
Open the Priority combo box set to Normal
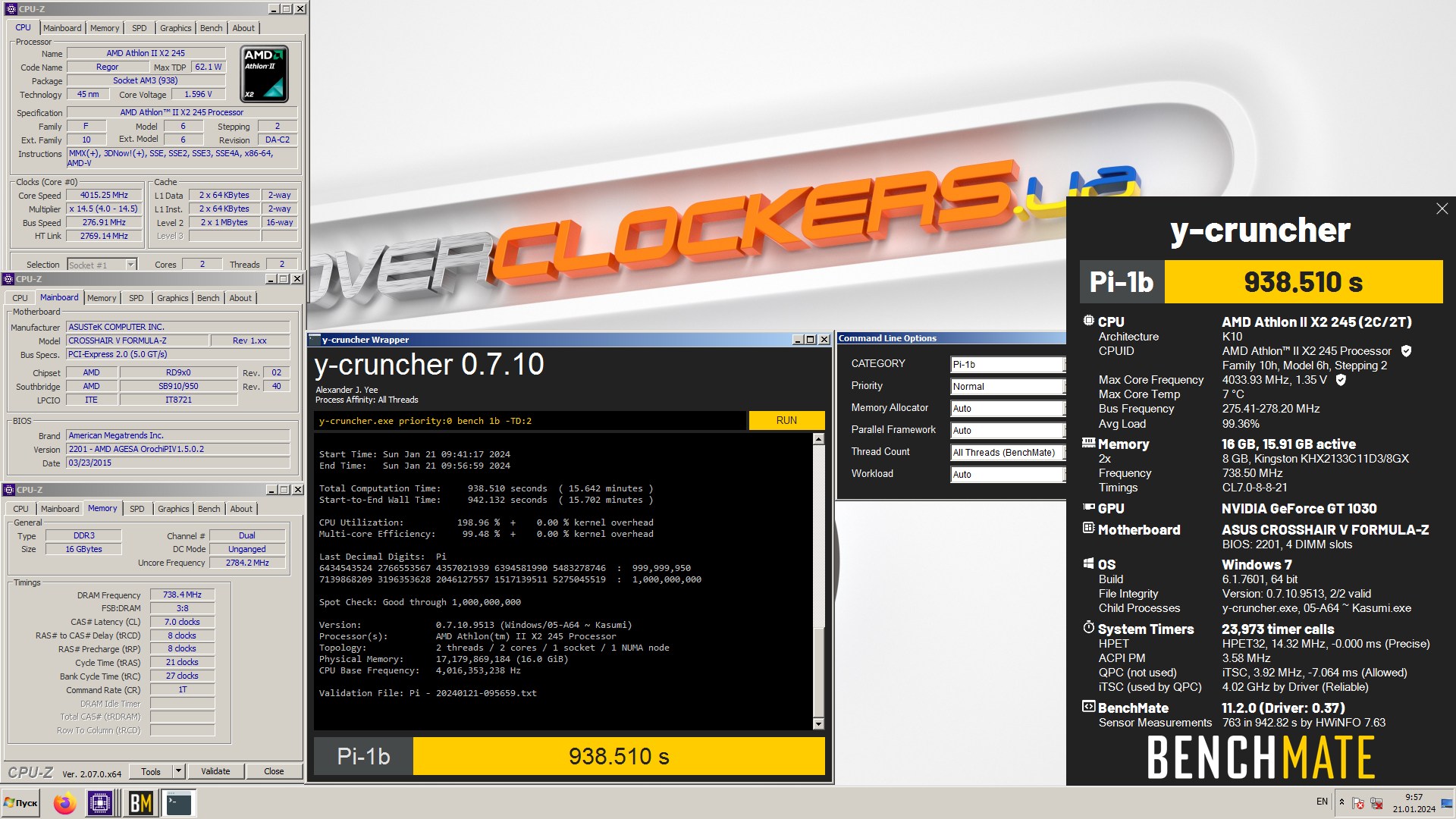[1008, 387]
